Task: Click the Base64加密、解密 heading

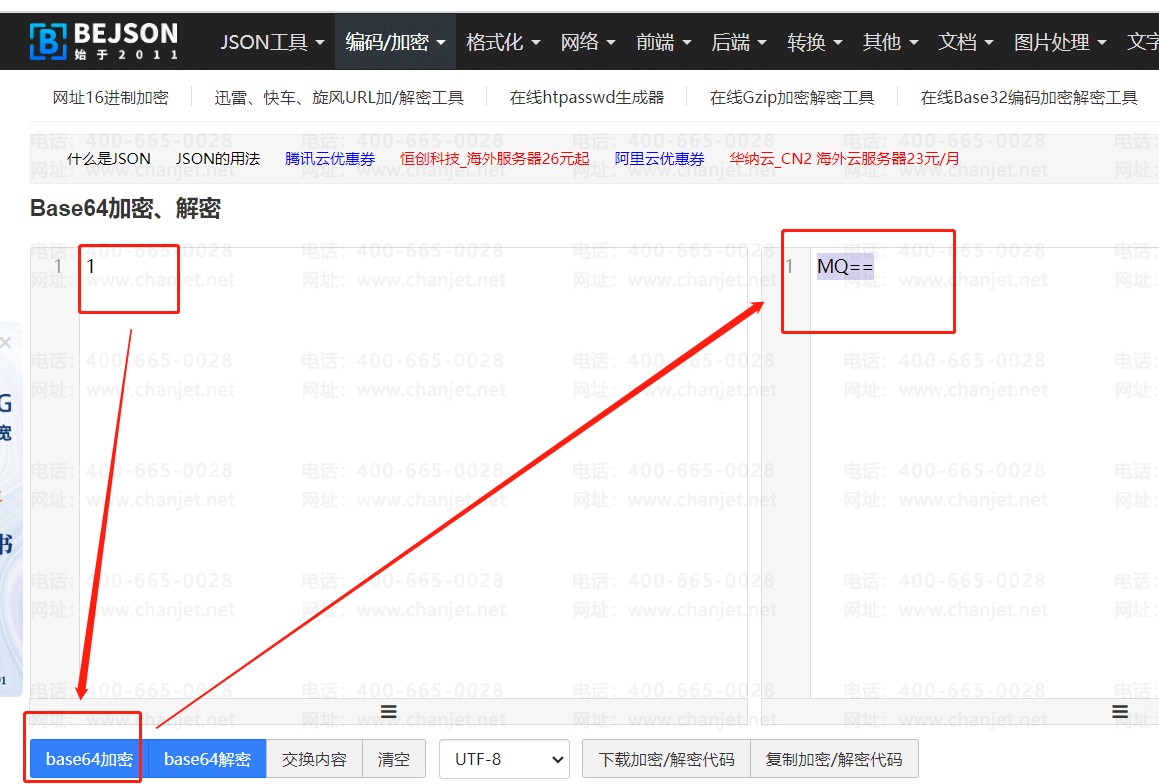Action: (x=125, y=208)
